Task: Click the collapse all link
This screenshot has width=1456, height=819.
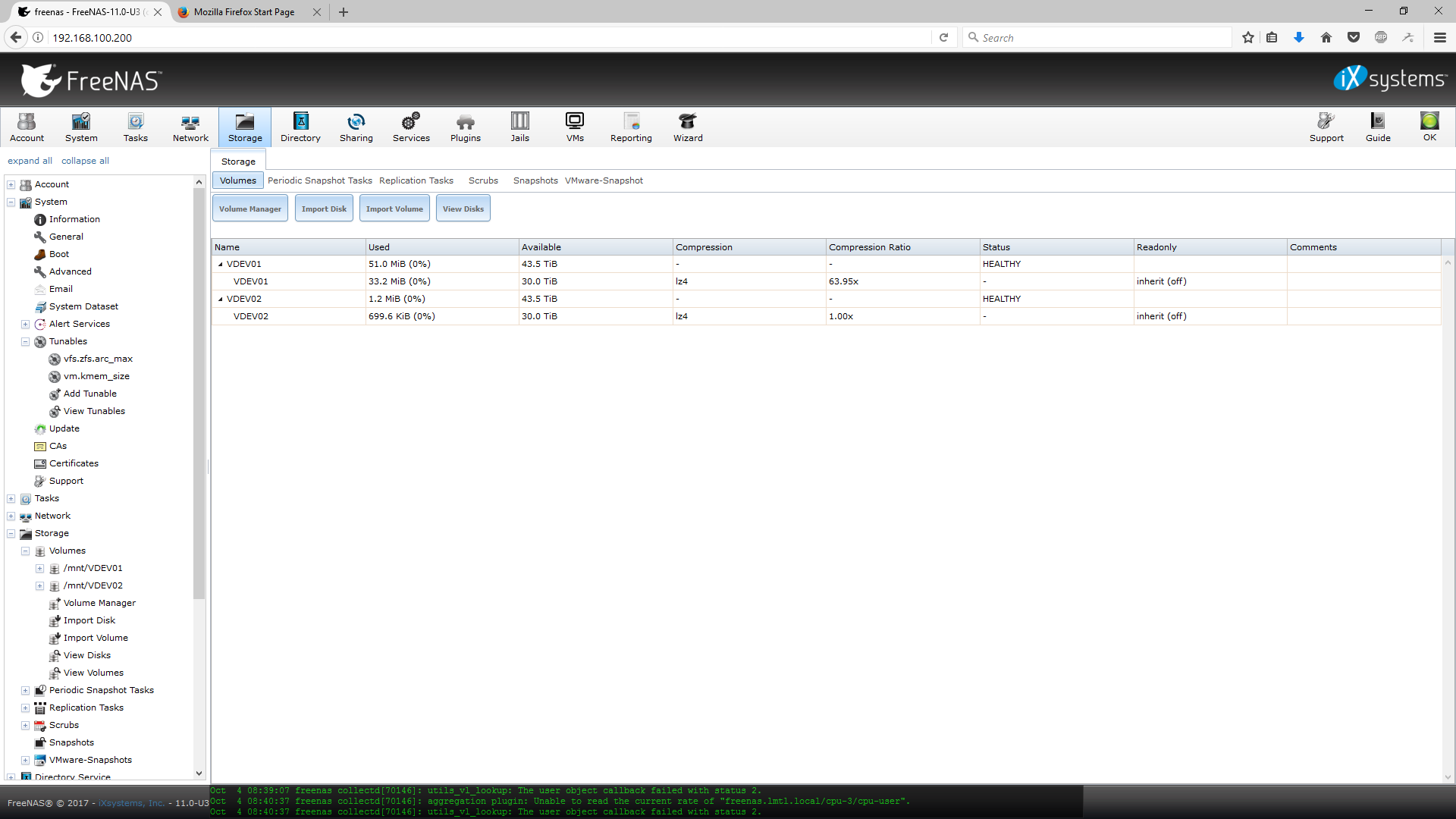Action: pyautogui.click(x=85, y=161)
